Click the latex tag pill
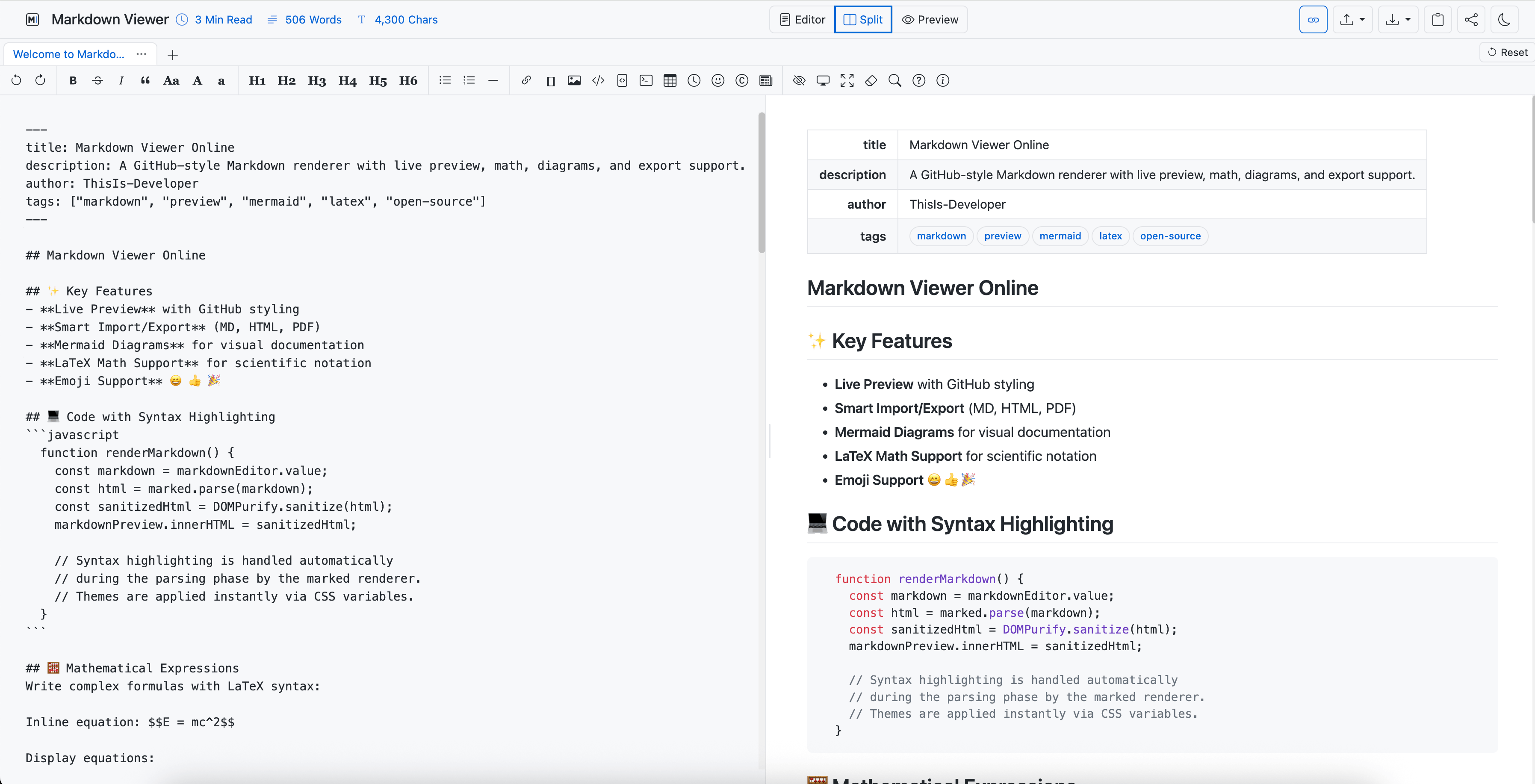This screenshot has width=1535, height=784. click(1110, 236)
